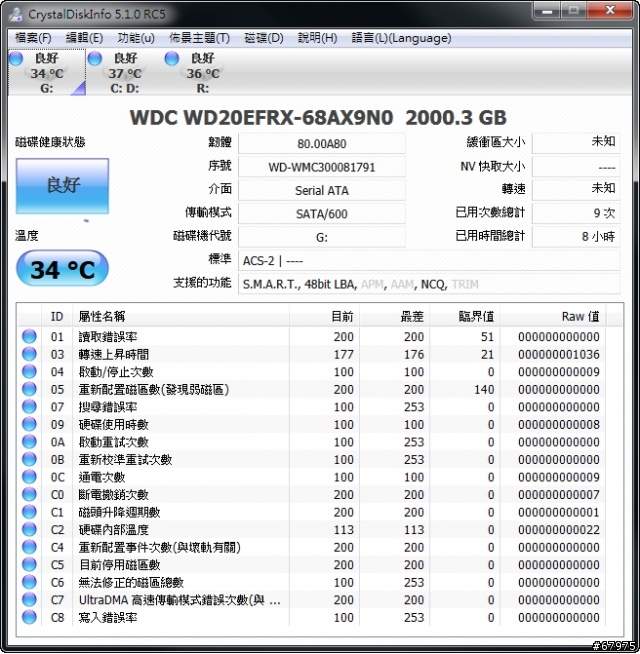Click the 屬性名稱 column header
The image size is (640, 654).
(181, 317)
